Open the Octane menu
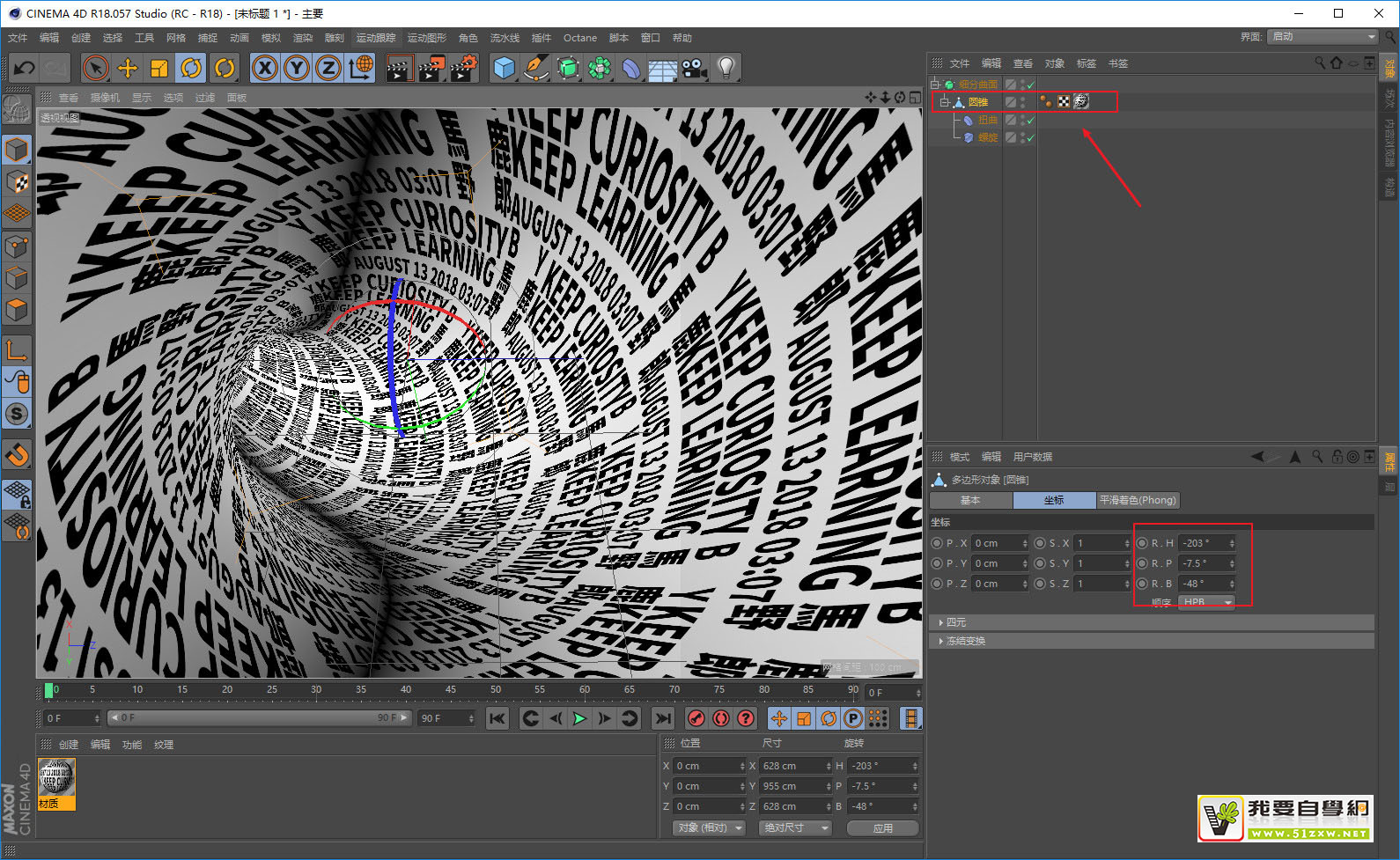 (580, 38)
